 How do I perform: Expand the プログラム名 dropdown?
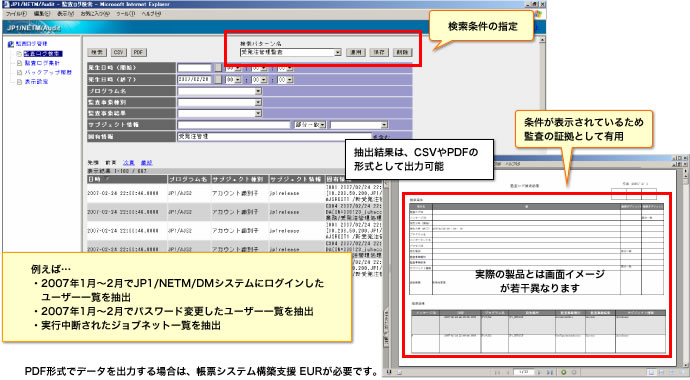(x=258, y=91)
